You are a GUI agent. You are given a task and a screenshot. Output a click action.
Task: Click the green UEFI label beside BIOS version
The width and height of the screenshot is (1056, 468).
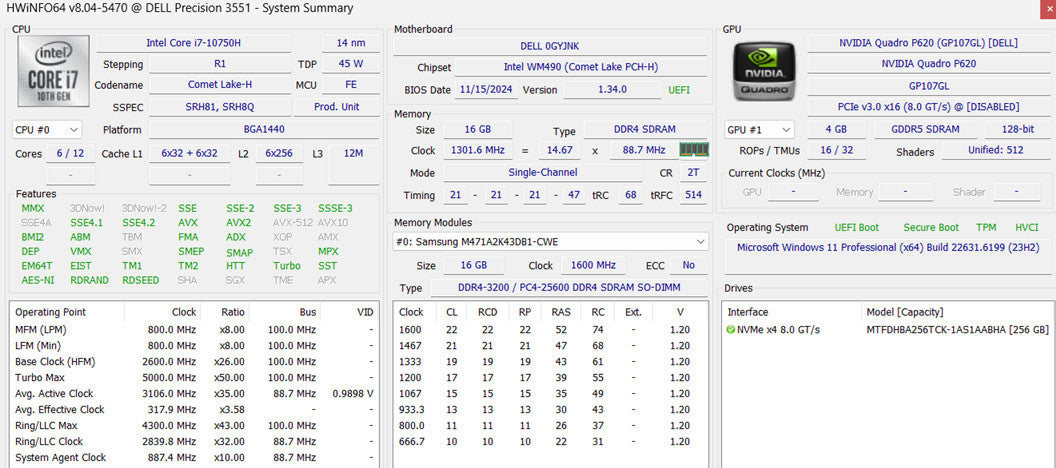click(679, 89)
